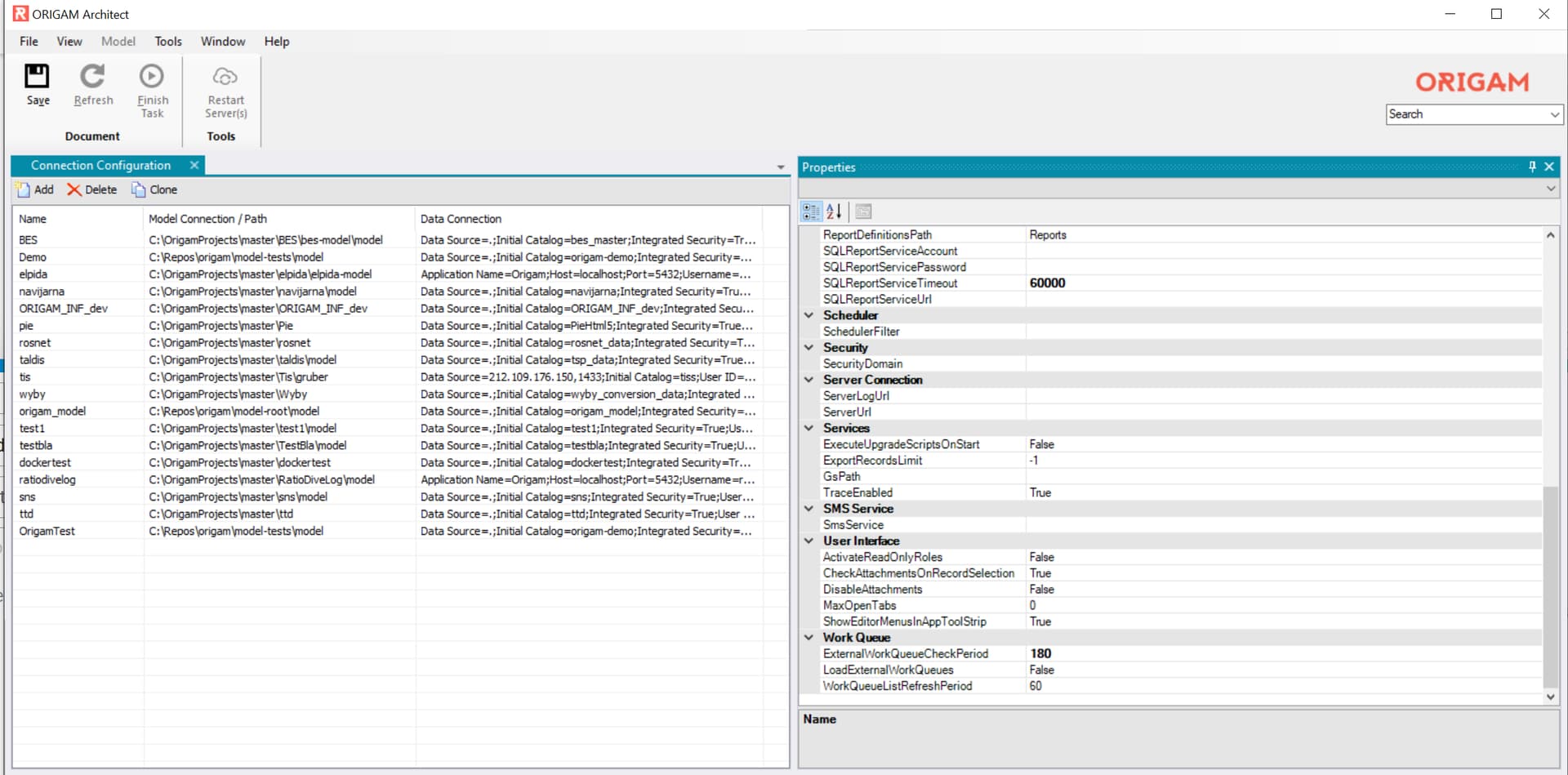Sort properties alphabetically
Viewport: 1568px width, 775px height.
tap(834, 212)
